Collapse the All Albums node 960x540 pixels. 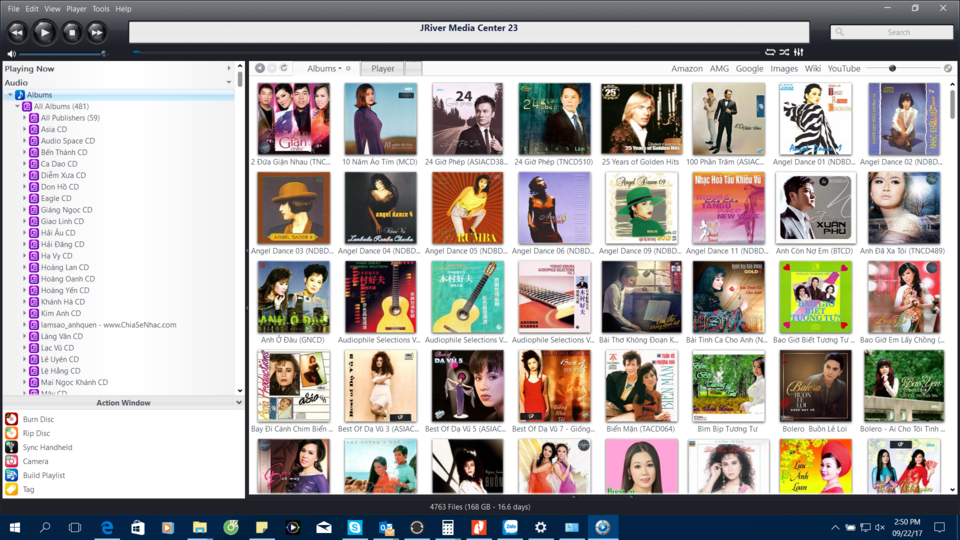click(17, 107)
